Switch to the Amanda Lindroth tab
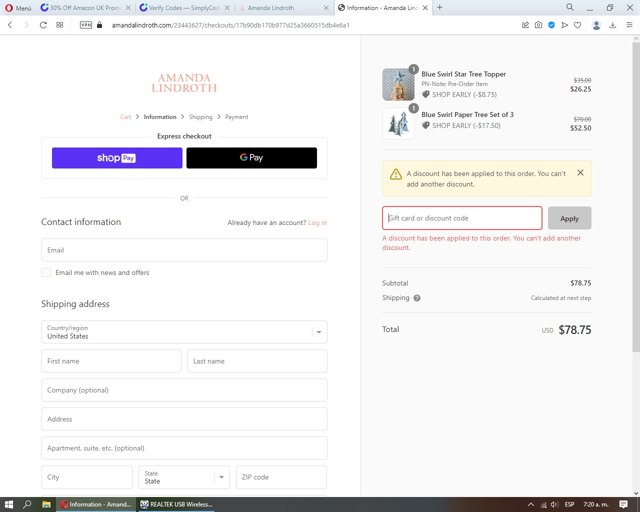Image resolution: width=640 pixels, height=512 pixels. click(283, 8)
